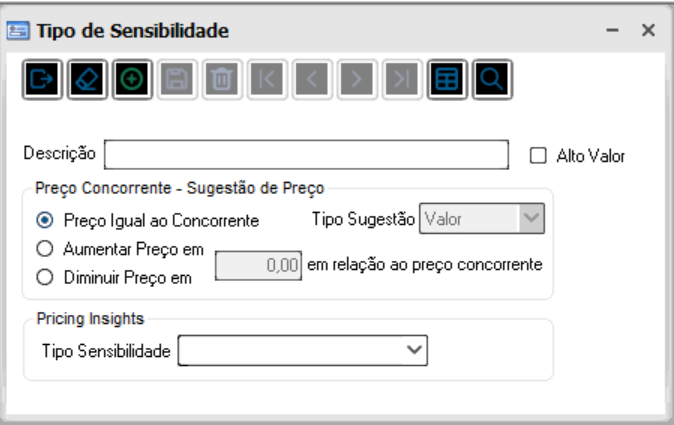Select Aumentar Preço em radio button
This screenshot has height=425, width=674.
coord(42,246)
